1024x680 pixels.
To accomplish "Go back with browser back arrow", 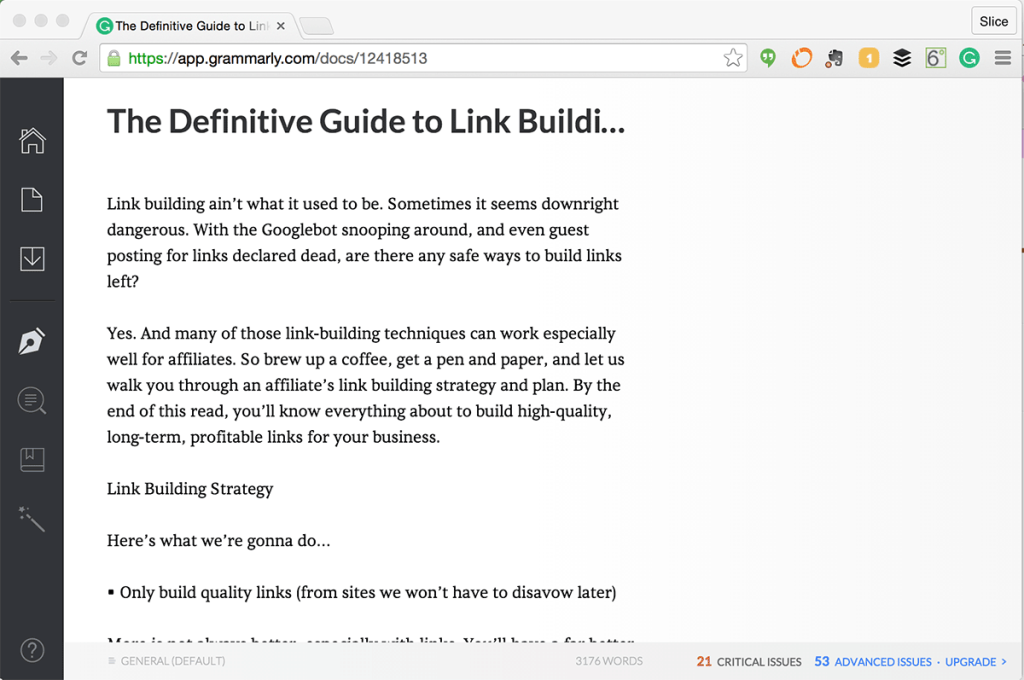I will (19, 58).
